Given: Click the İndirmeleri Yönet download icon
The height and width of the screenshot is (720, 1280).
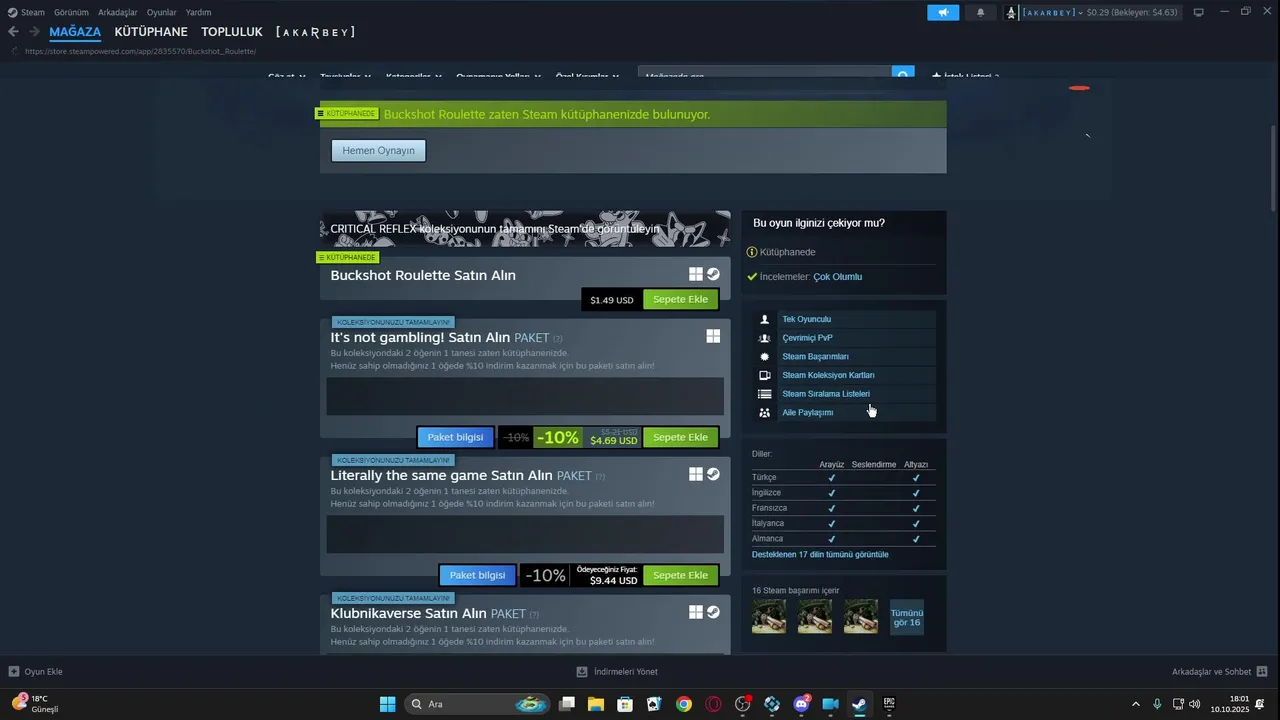Looking at the screenshot, I should click(x=582, y=672).
